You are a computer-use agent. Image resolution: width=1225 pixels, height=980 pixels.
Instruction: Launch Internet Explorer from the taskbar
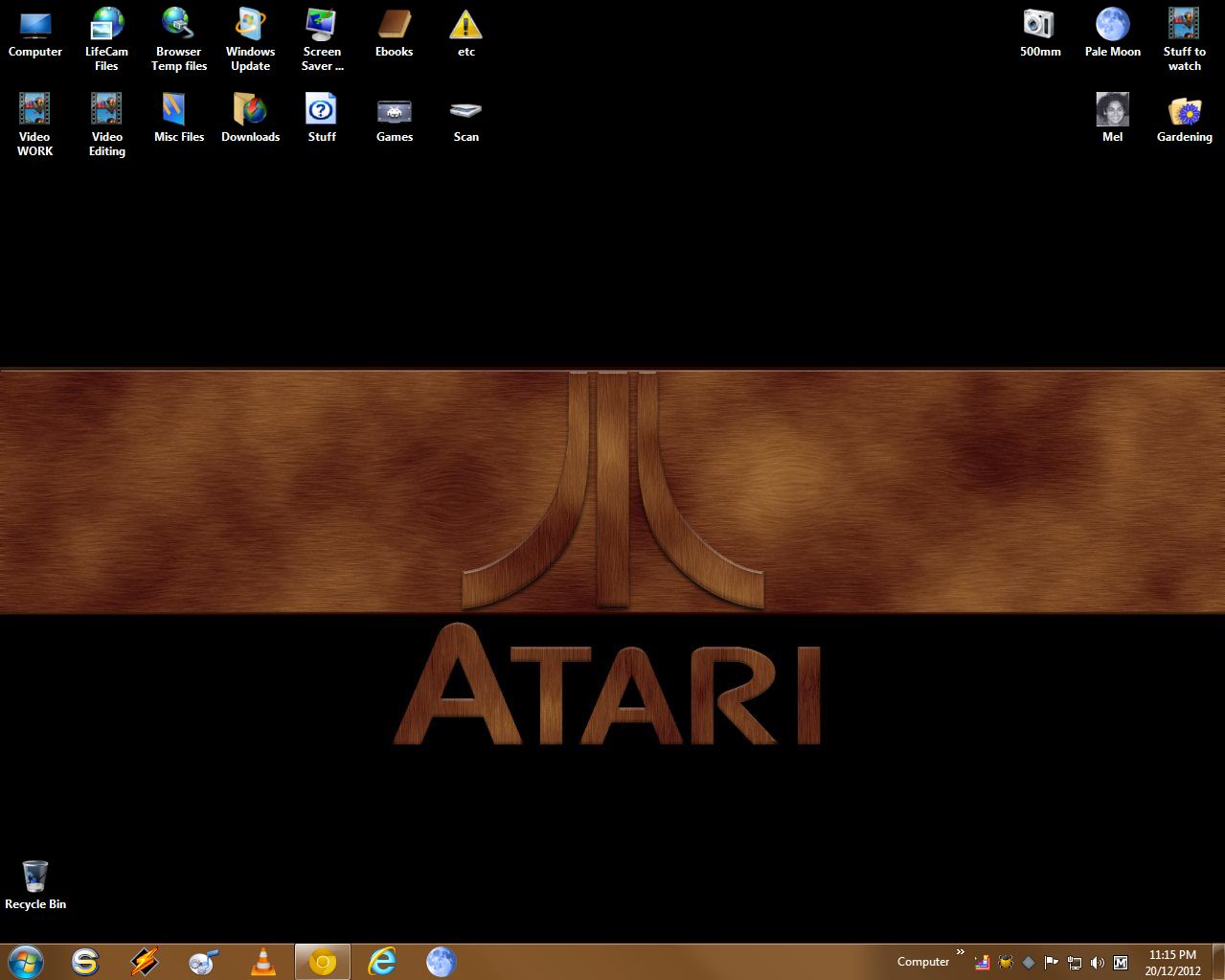point(382,962)
